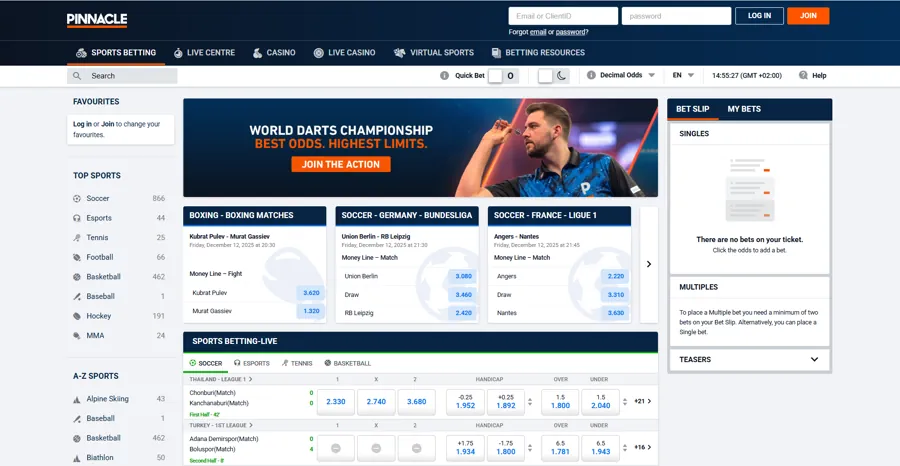Click the Casino chips icon
The image size is (900, 466).
pos(258,53)
